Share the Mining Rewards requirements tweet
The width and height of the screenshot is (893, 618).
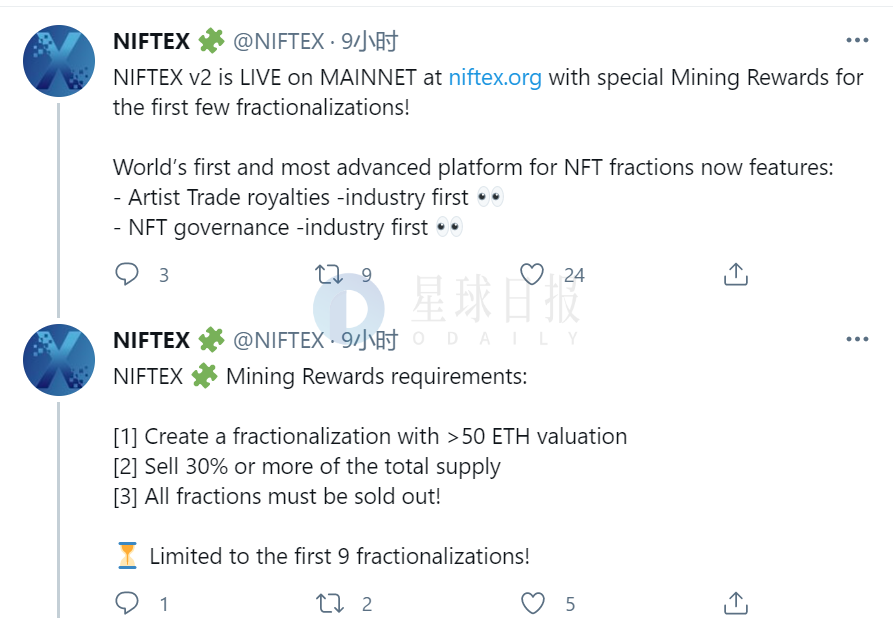tap(735, 603)
